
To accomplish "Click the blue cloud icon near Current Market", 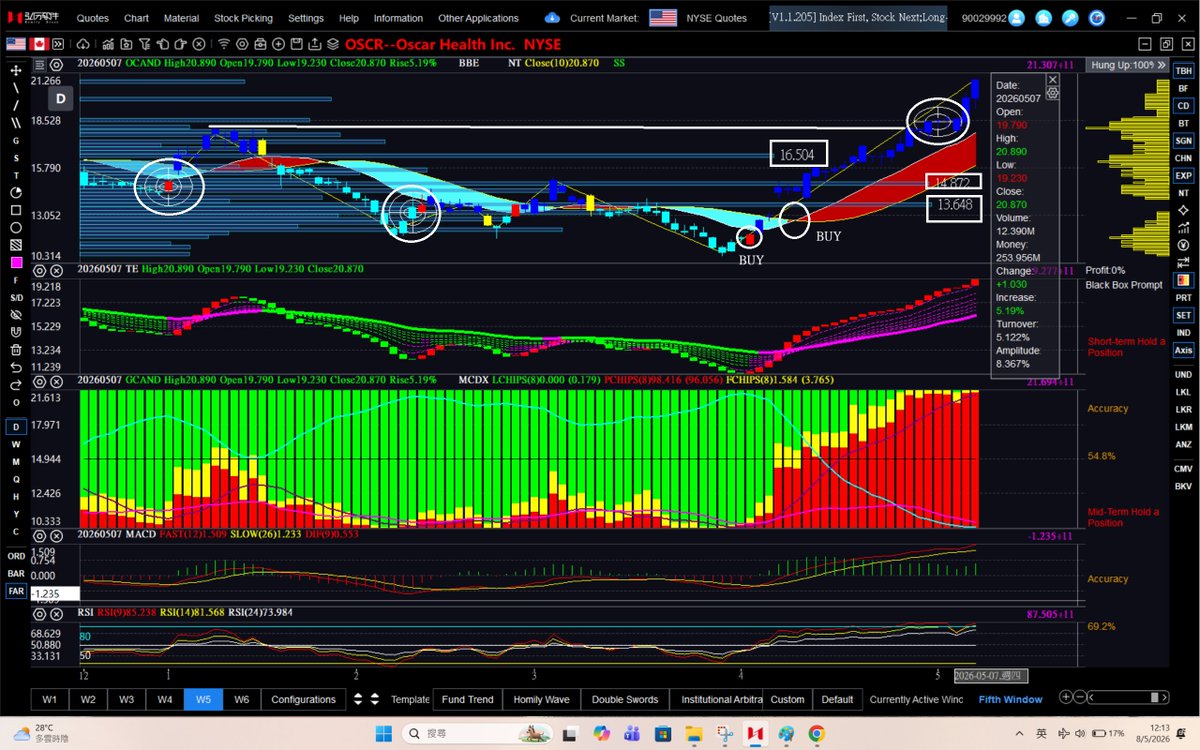I will (x=552, y=17).
